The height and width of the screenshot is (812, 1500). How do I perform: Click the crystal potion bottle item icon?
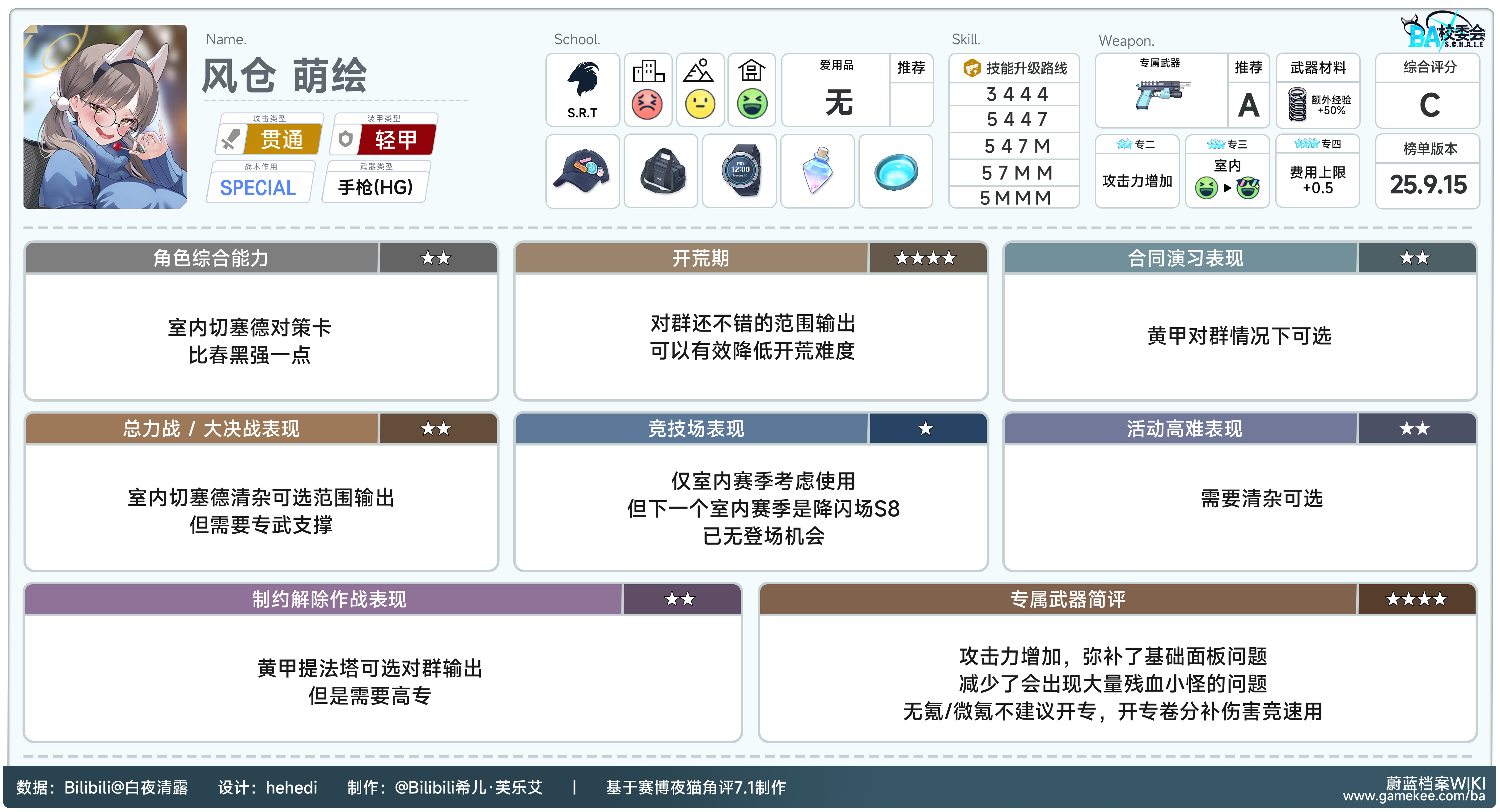[x=817, y=171]
